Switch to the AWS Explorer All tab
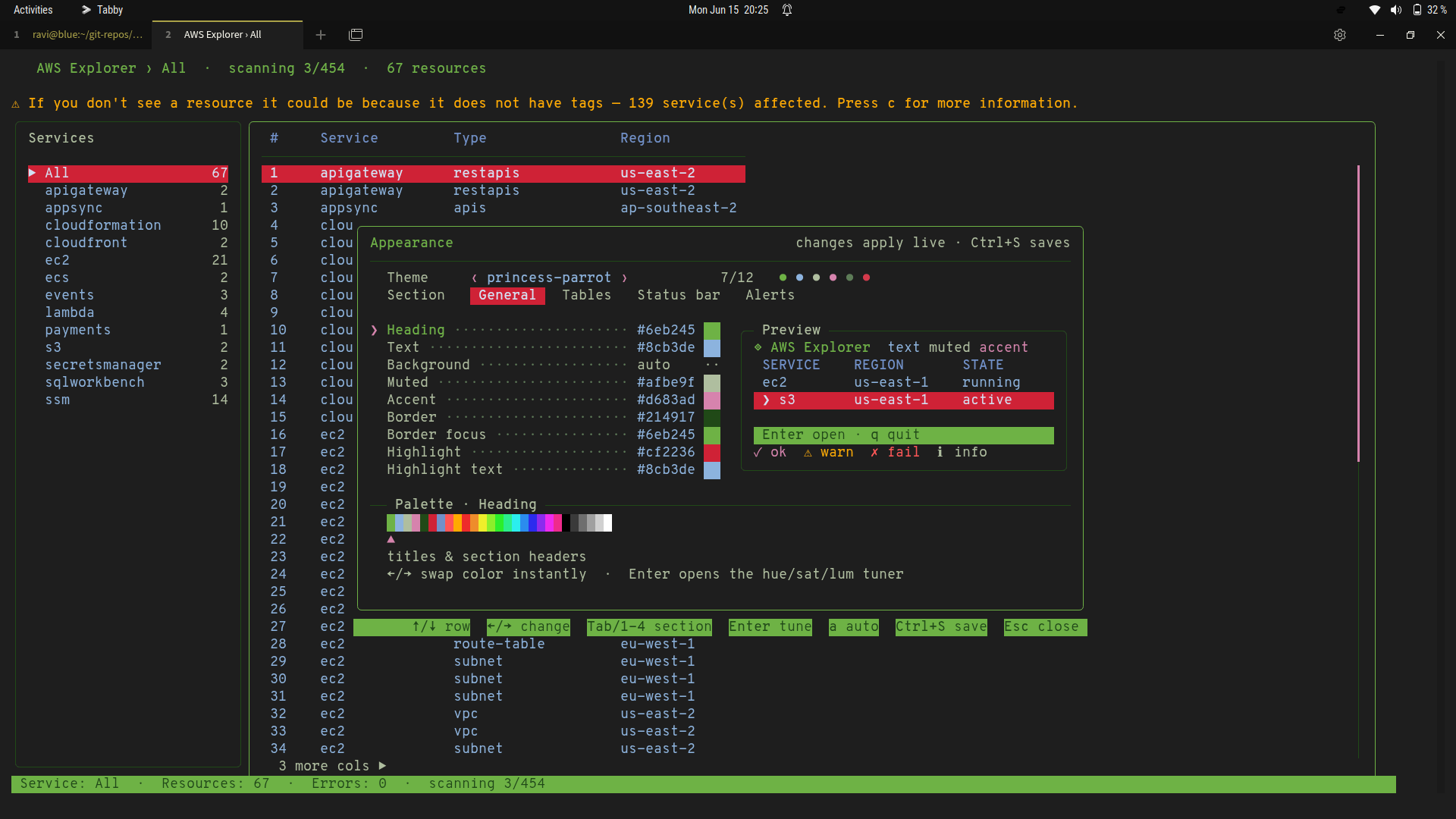This screenshot has height=819, width=1456. [227, 35]
